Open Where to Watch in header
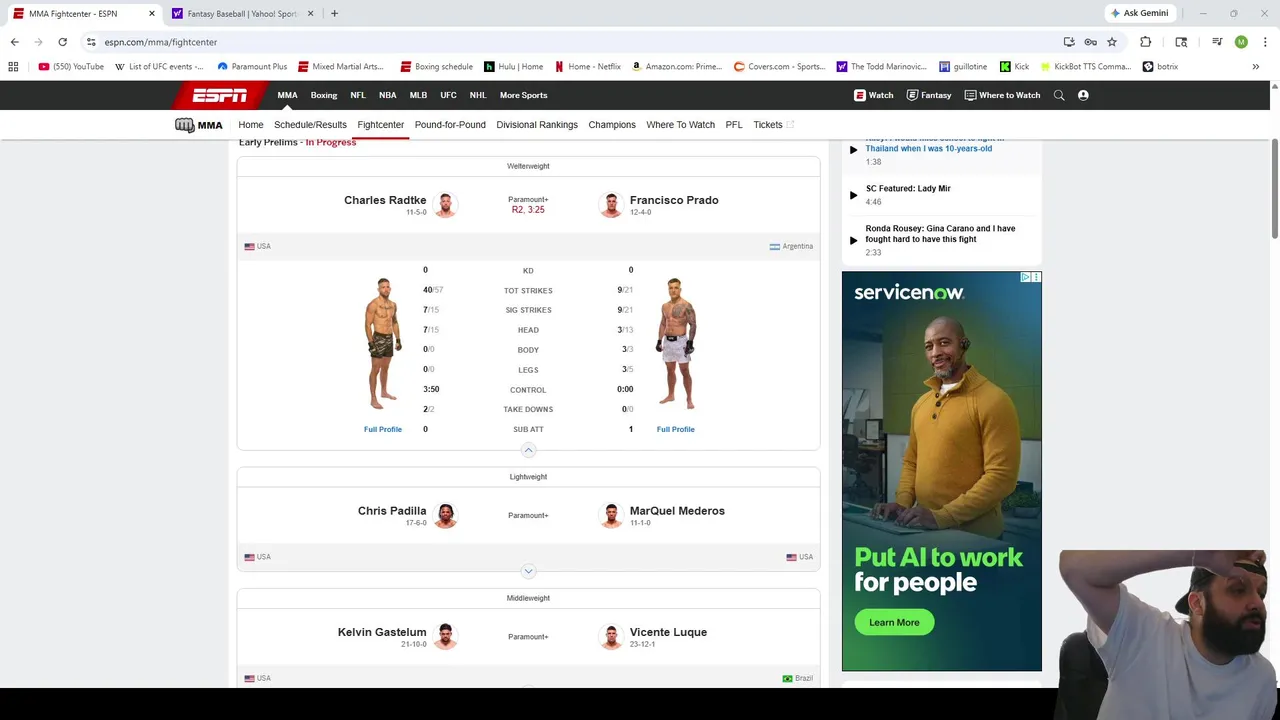Viewport: 1280px width, 720px height. coord(1002,95)
